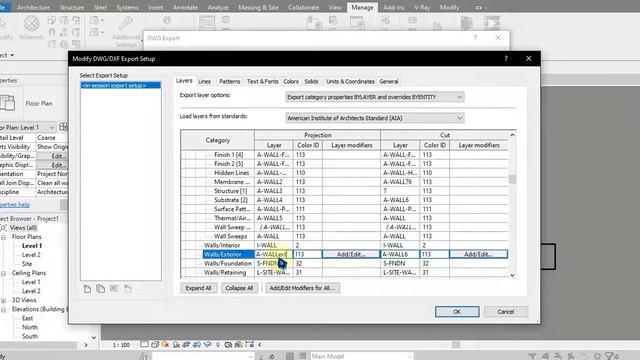Click the Properties help link

15,205
